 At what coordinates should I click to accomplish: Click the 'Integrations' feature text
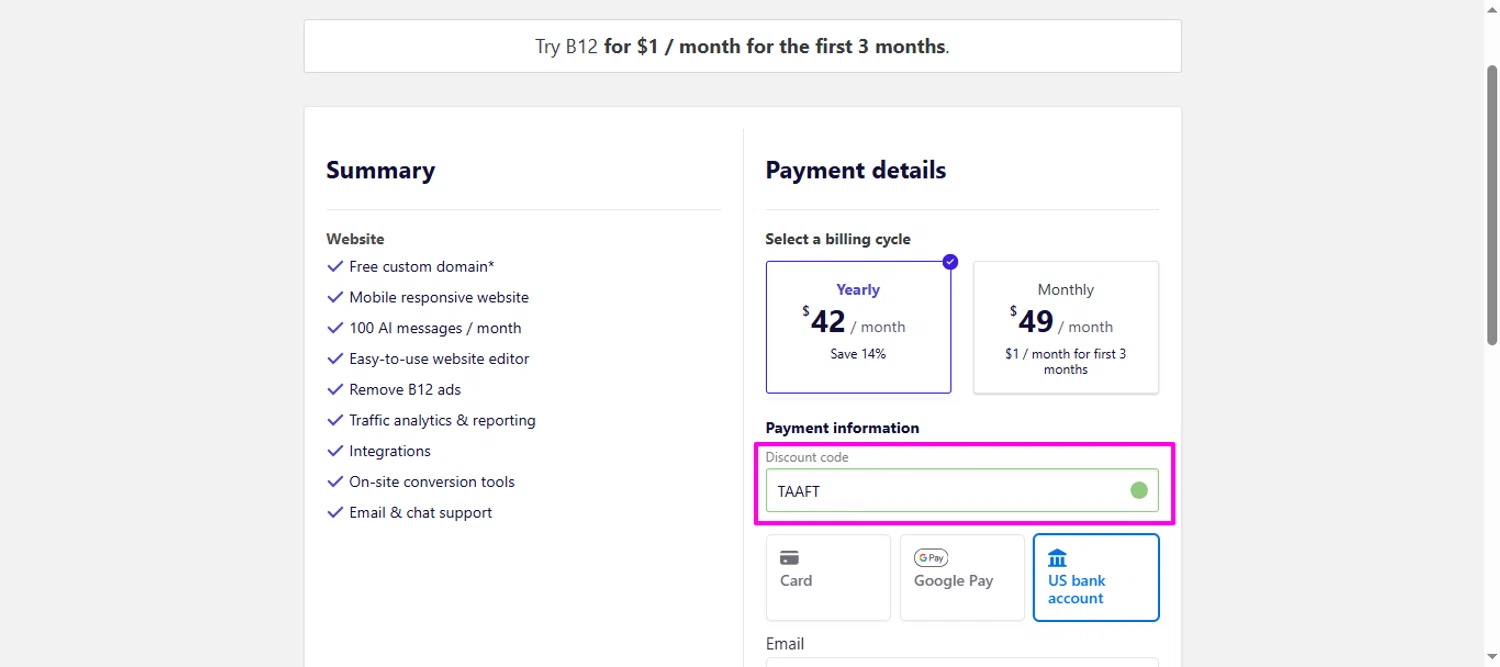point(390,451)
